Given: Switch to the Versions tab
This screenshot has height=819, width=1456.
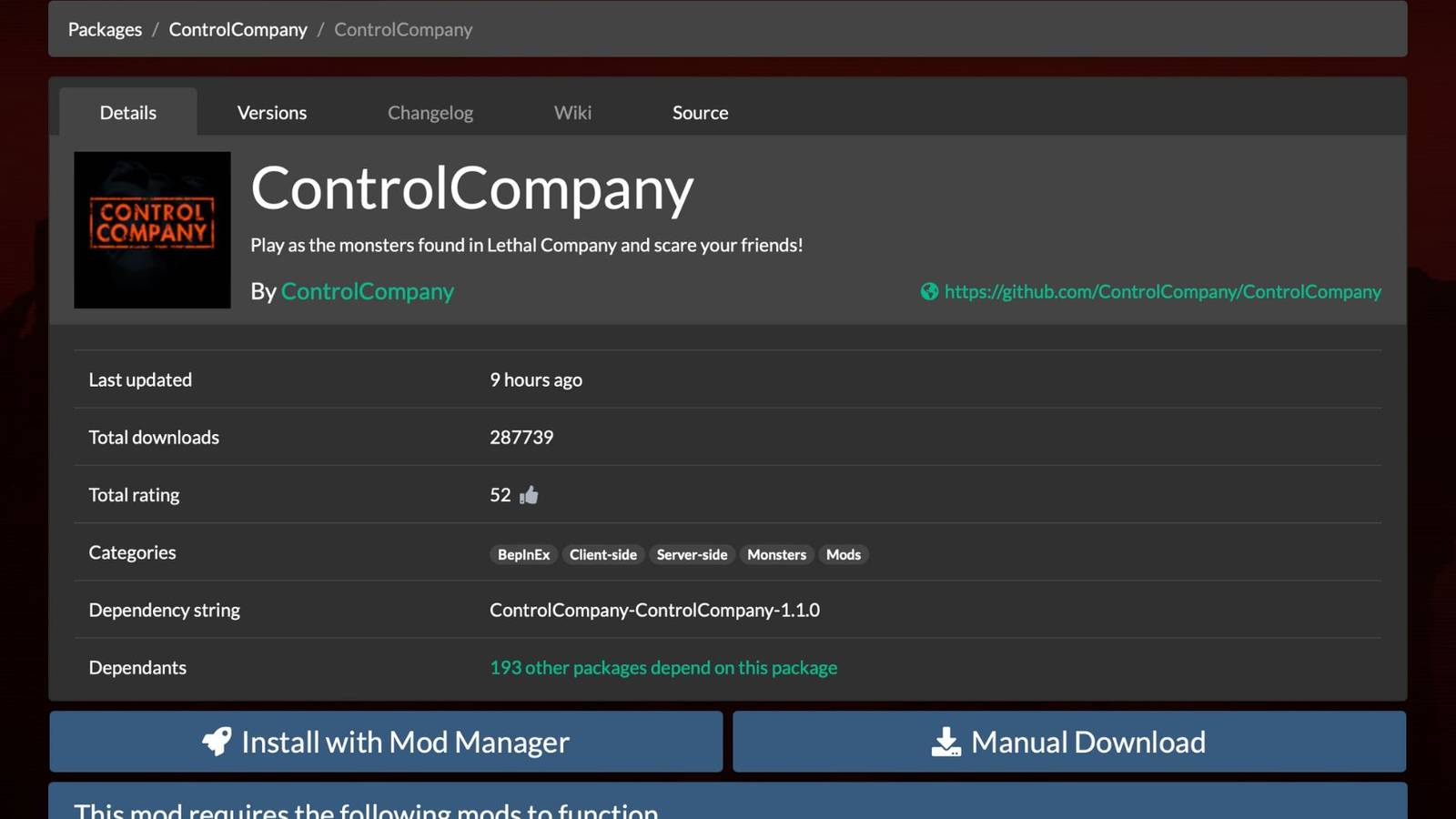Looking at the screenshot, I should pos(272,112).
